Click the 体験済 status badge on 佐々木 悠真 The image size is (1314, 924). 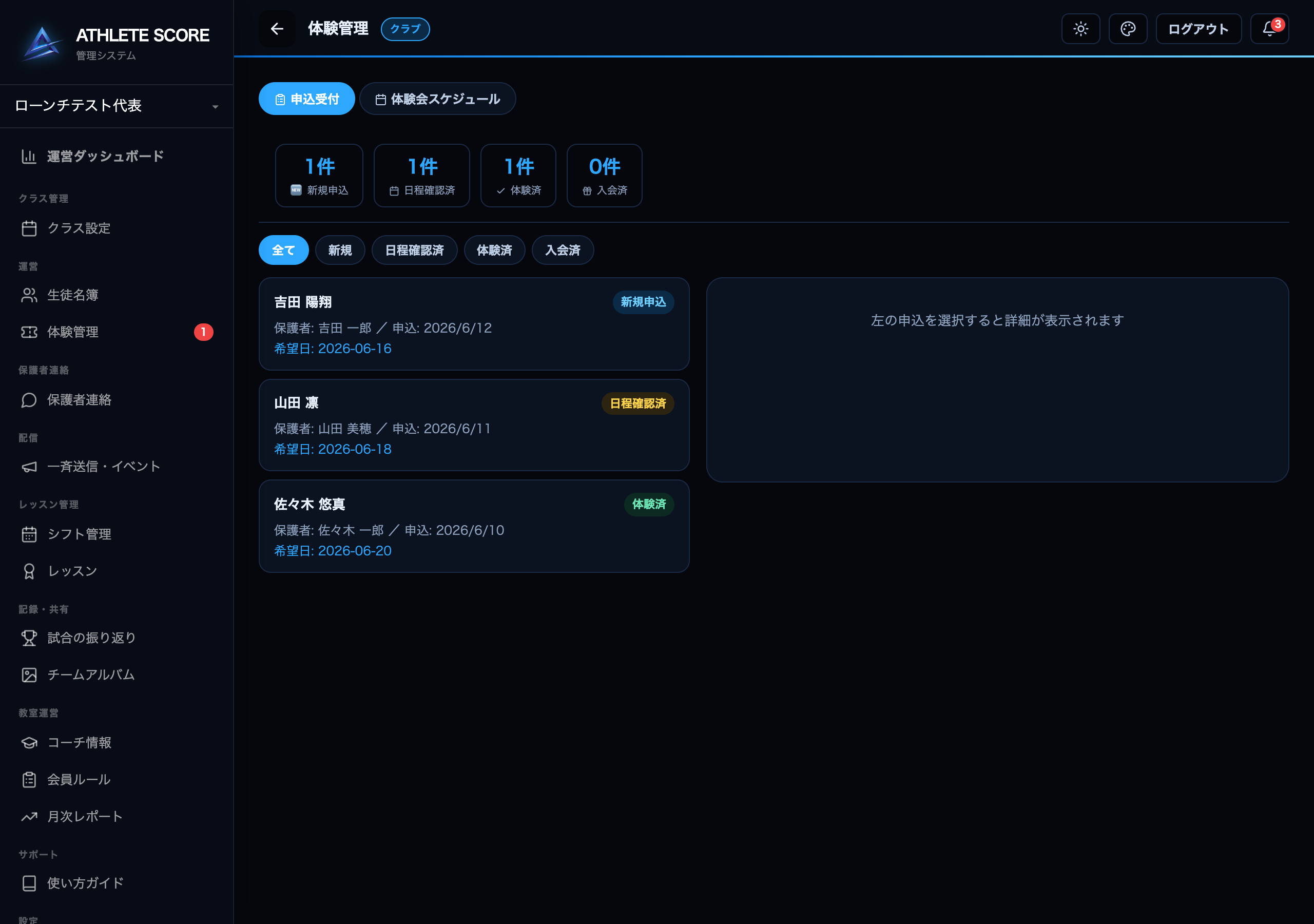point(649,505)
